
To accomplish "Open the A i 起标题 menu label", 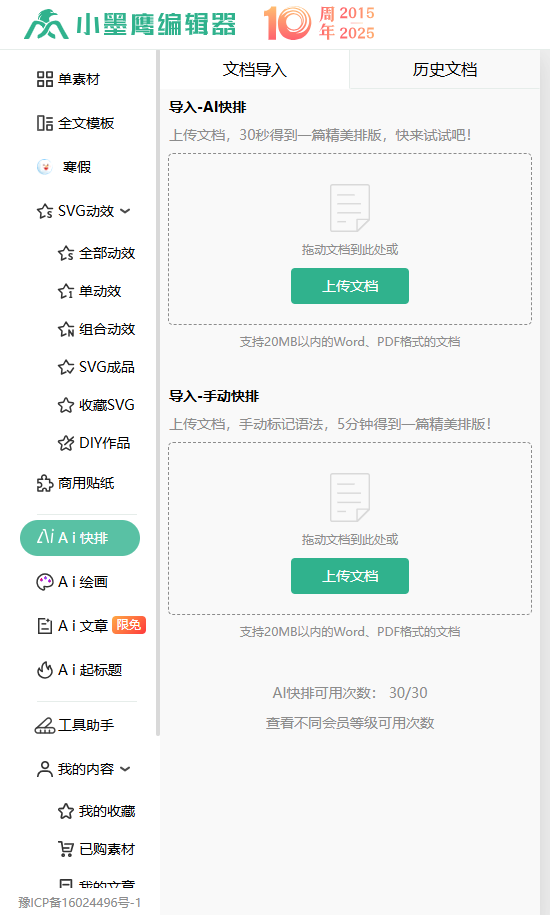I will coord(90,670).
